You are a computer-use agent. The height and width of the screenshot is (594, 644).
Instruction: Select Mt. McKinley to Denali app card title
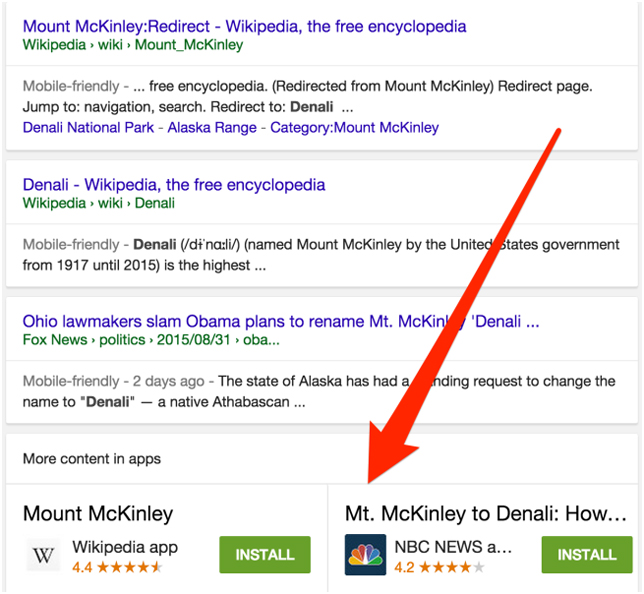486,513
